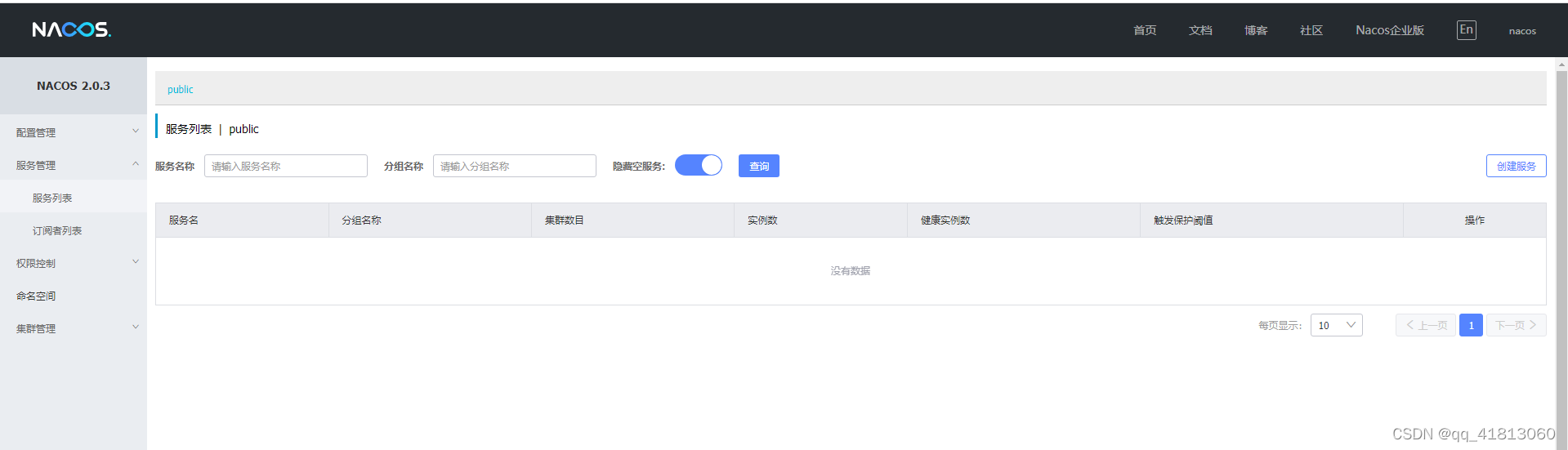Click the 操作 column header
This screenshot has height=450, width=1568.
[1475, 221]
